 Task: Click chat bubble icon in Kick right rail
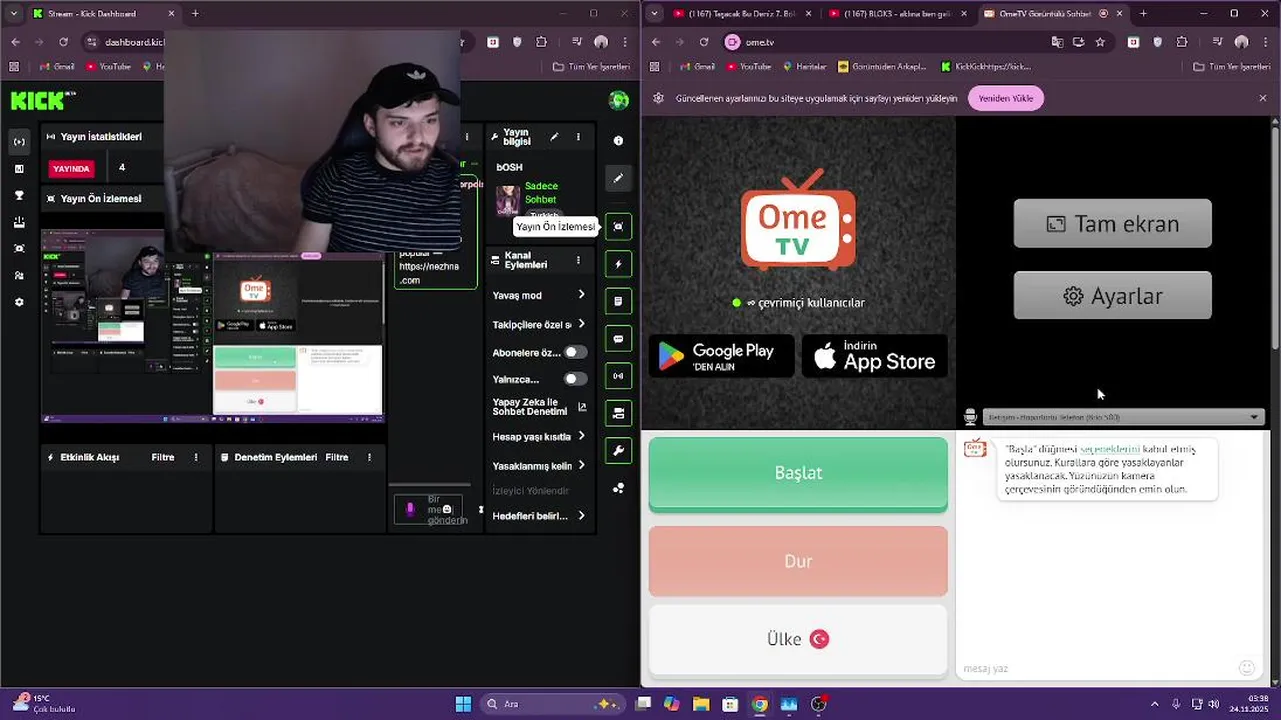point(618,339)
